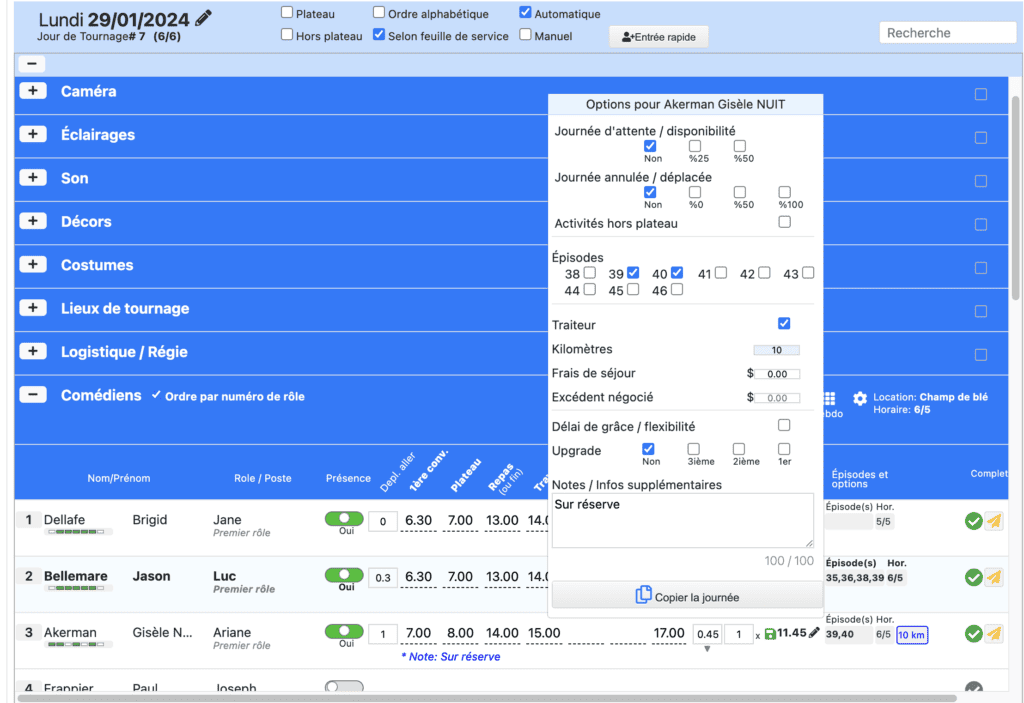Click the Recherche search field

[947, 33]
